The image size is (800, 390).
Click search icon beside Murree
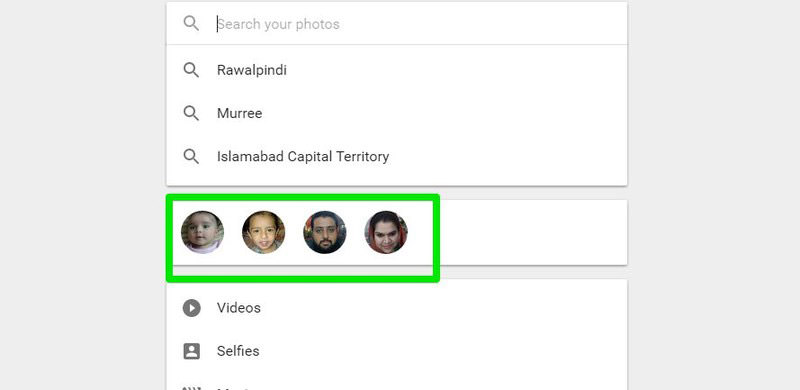[191, 113]
